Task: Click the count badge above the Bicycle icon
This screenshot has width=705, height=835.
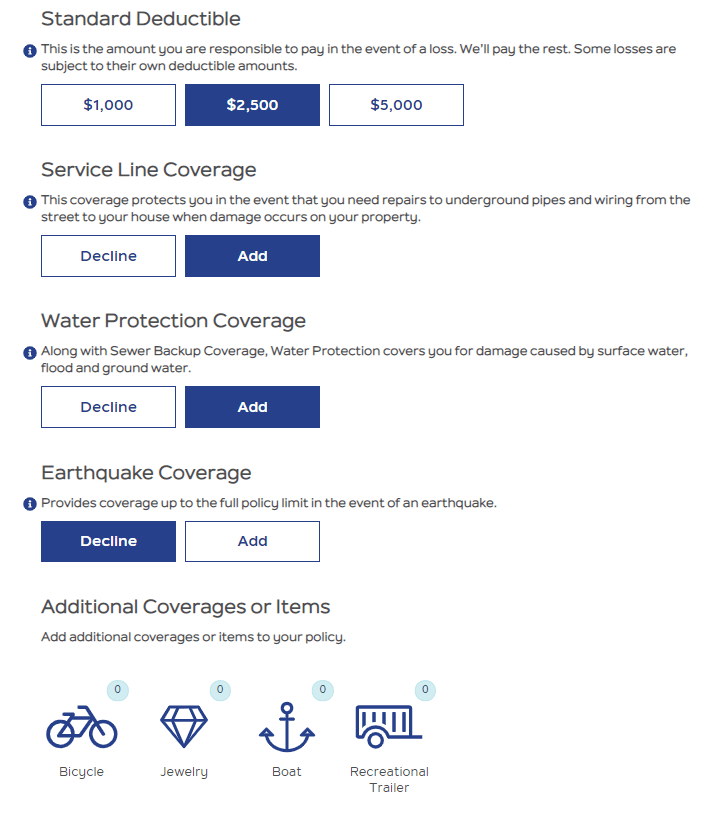Action: pos(118,690)
